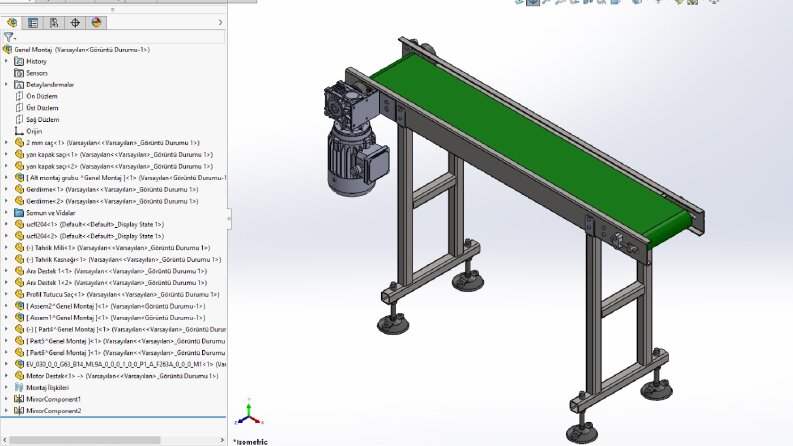The image size is (793, 446).
Task: Click the yan kapak saç<1> part icon
Action: 19,154
